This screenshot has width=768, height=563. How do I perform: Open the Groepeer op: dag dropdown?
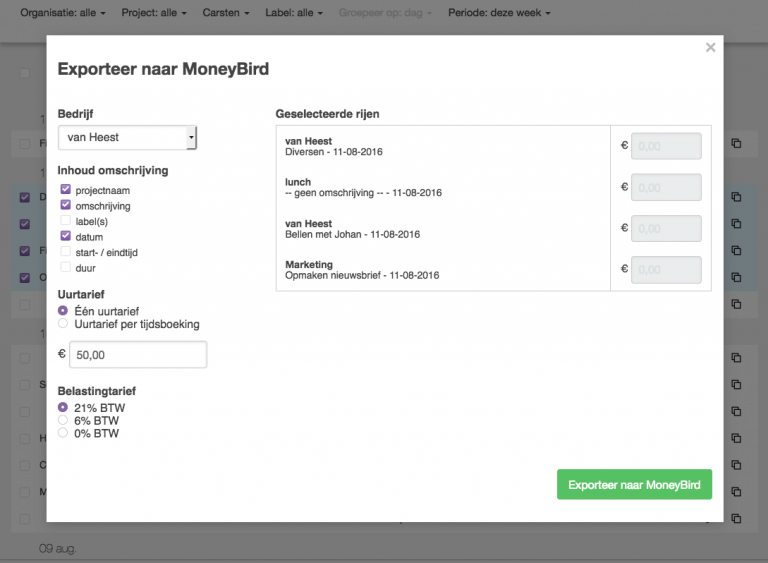point(385,13)
